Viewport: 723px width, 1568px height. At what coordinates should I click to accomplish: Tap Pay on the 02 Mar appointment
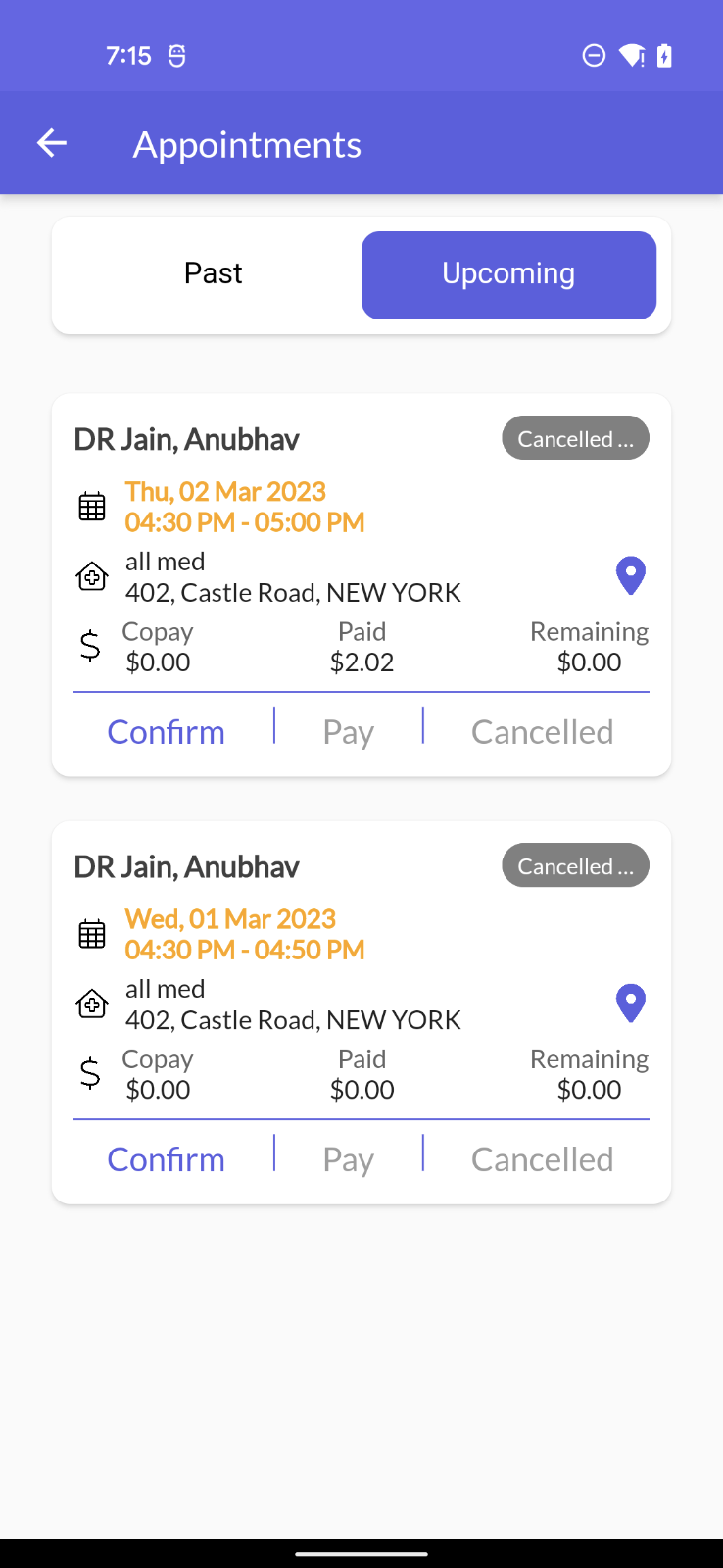349,733
